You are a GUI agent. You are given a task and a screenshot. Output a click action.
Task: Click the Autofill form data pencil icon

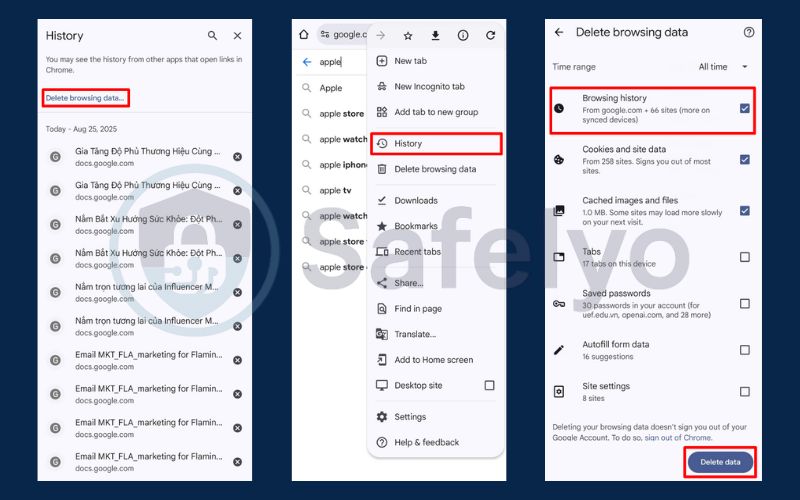point(559,350)
